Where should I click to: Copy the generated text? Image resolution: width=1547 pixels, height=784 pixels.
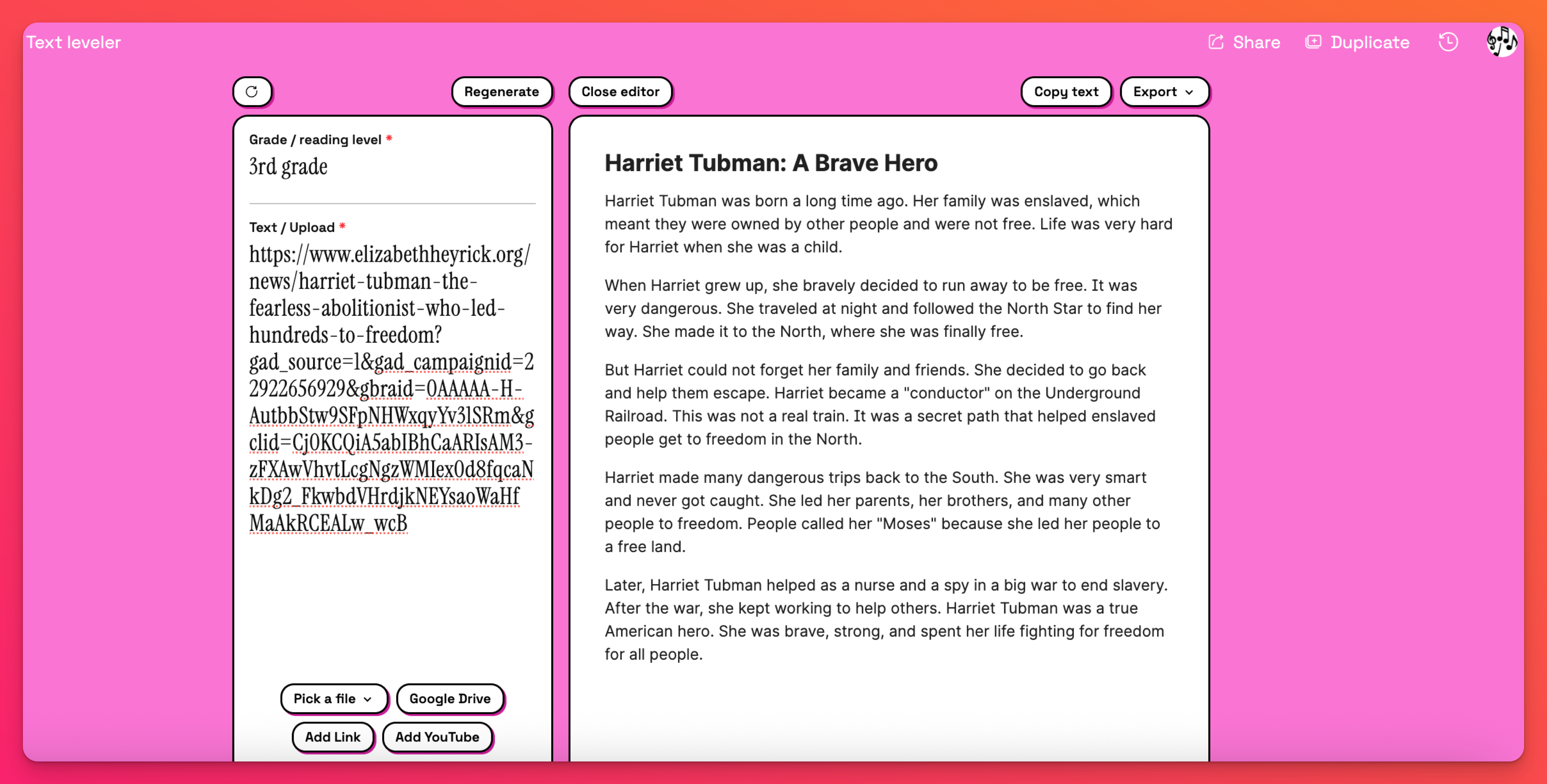click(1065, 92)
